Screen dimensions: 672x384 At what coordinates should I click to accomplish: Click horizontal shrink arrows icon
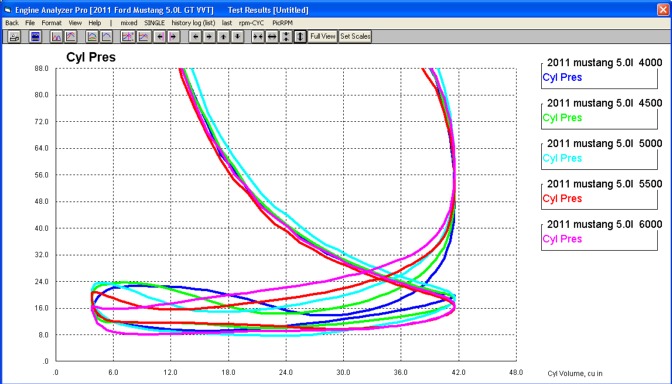[258, 37]
